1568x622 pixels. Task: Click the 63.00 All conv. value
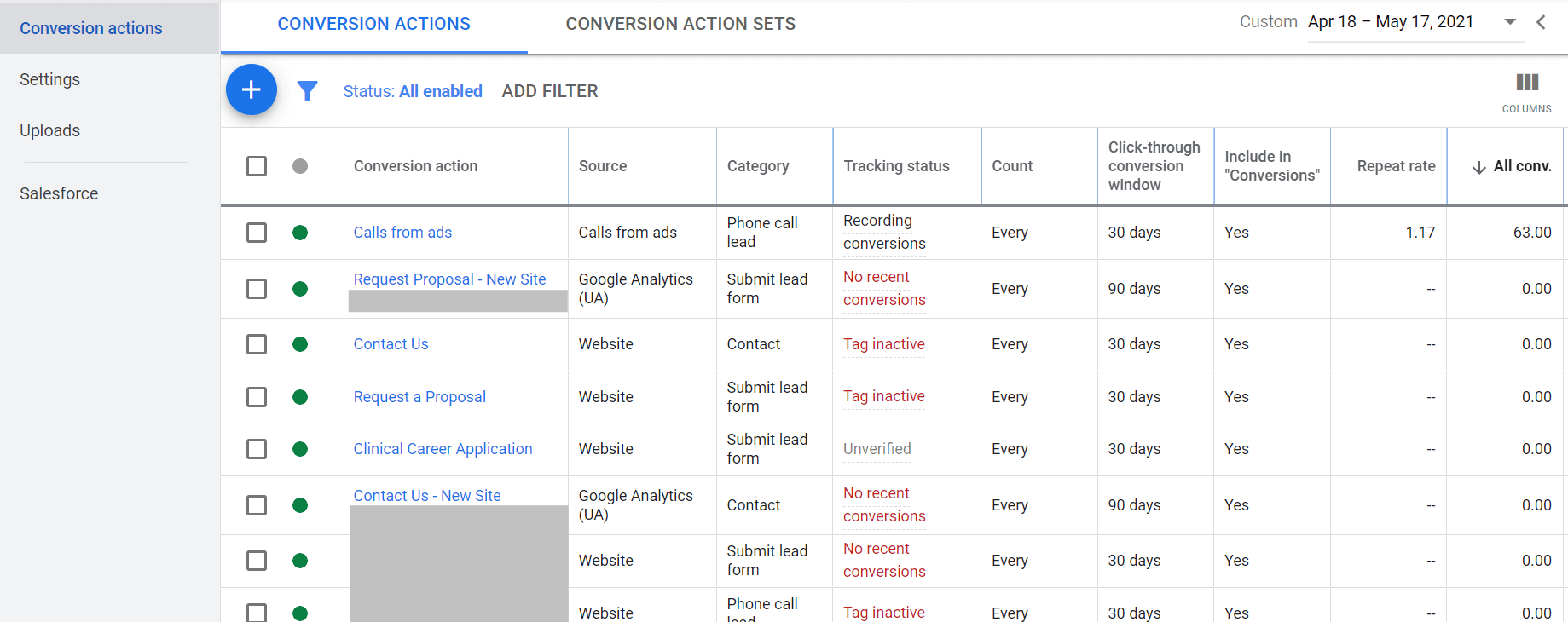1532,233
